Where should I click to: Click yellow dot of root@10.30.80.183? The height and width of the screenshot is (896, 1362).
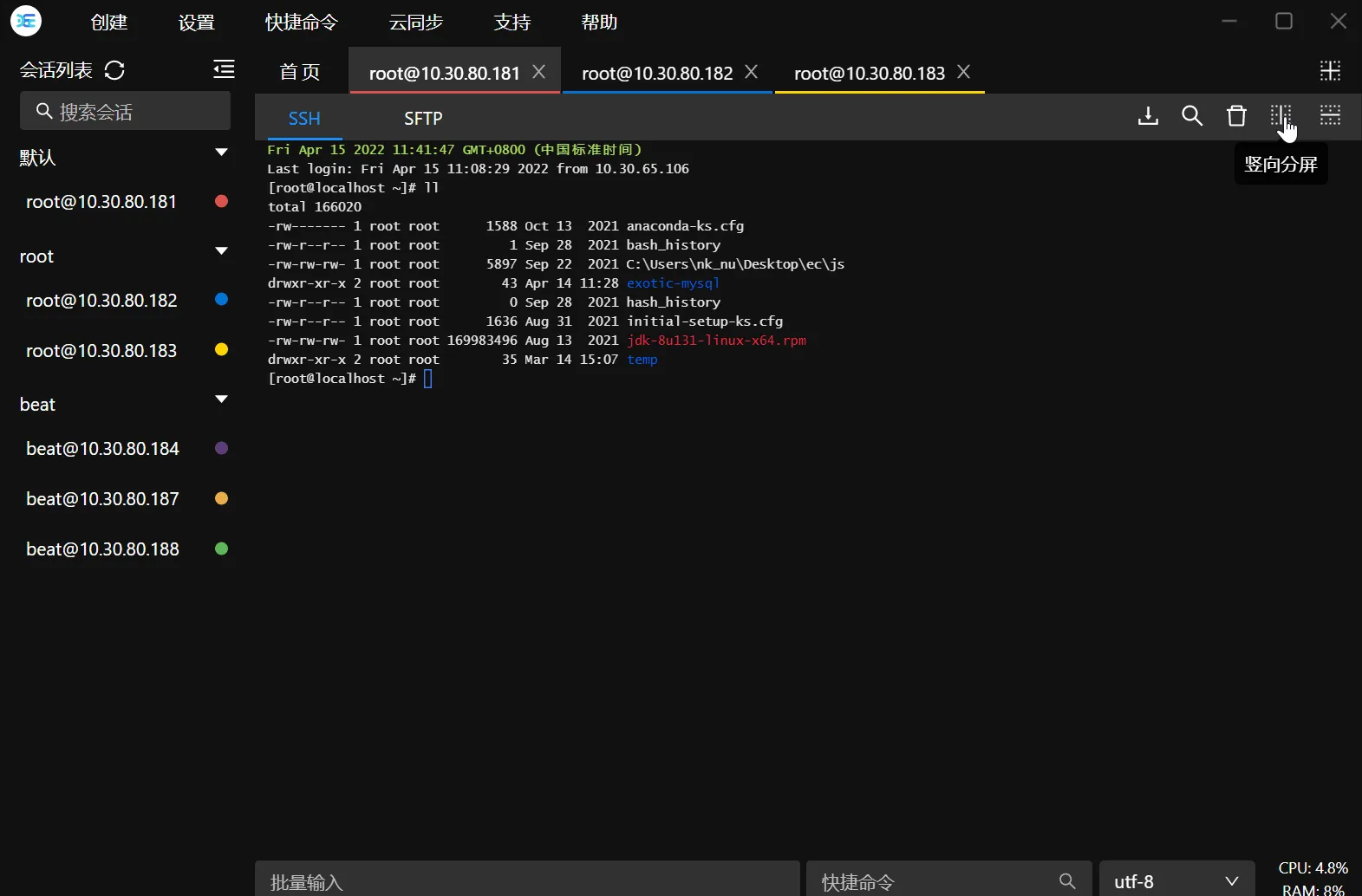(x=221, y=349)
